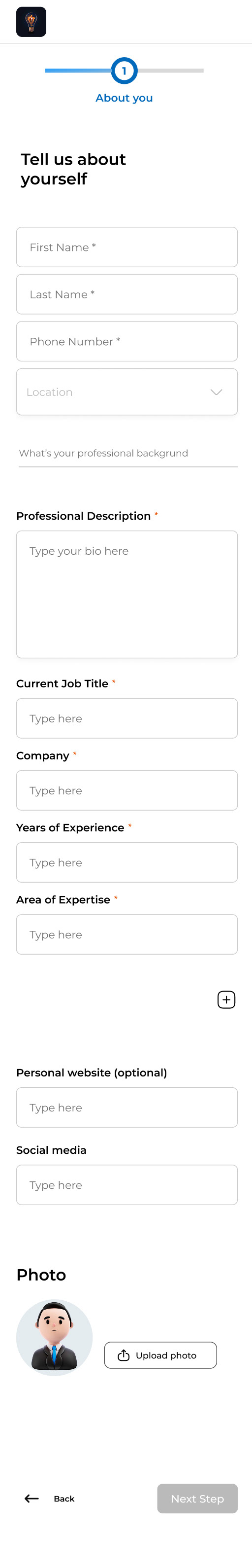Focus the Last Name input field
The height and width of the screenshot is (1568, 252).
127,294
